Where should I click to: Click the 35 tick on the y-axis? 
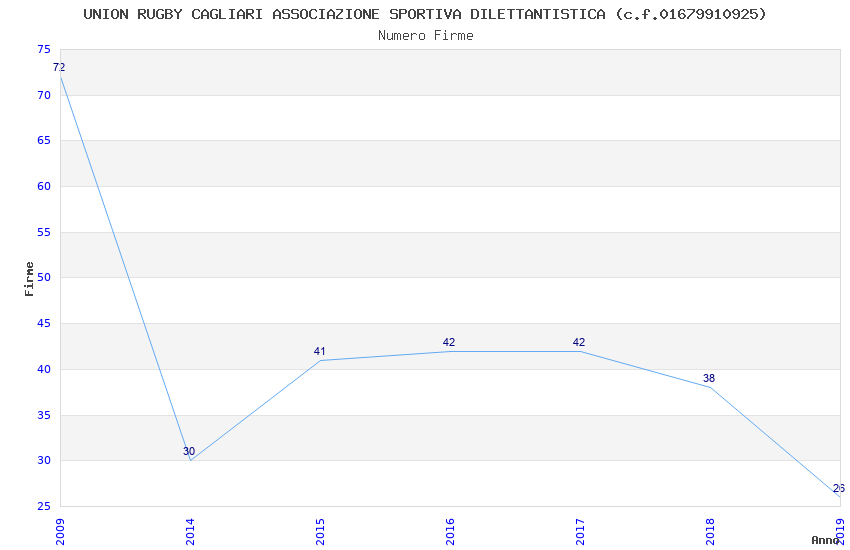(43, 415)
